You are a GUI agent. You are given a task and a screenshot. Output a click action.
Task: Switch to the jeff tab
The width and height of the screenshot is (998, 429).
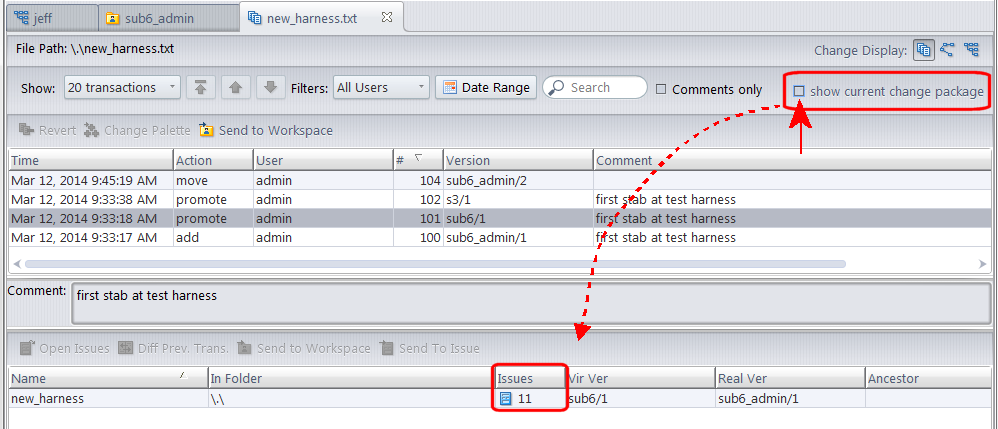(x=47, y=18)
